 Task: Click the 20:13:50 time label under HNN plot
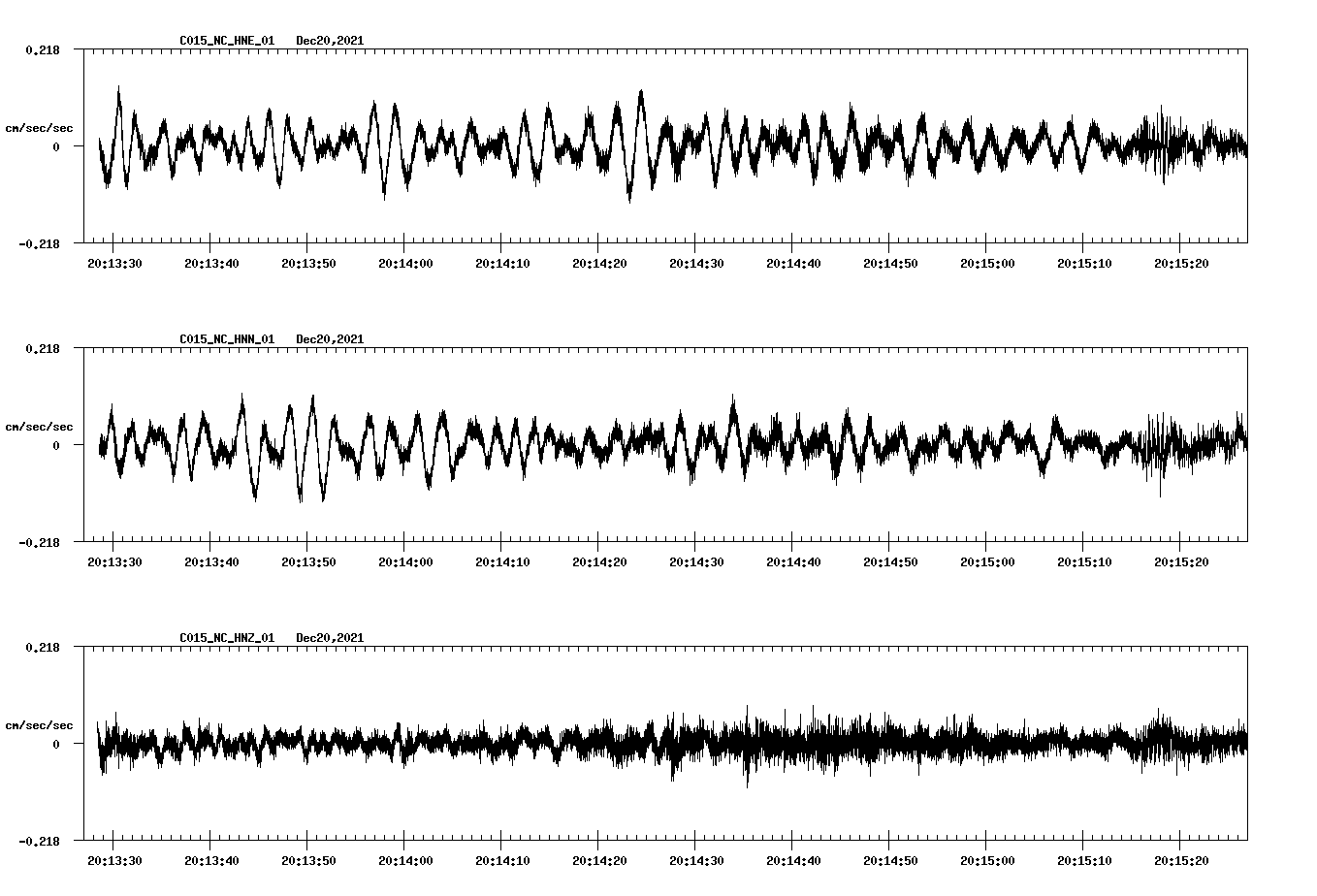(x=308, y=561)
